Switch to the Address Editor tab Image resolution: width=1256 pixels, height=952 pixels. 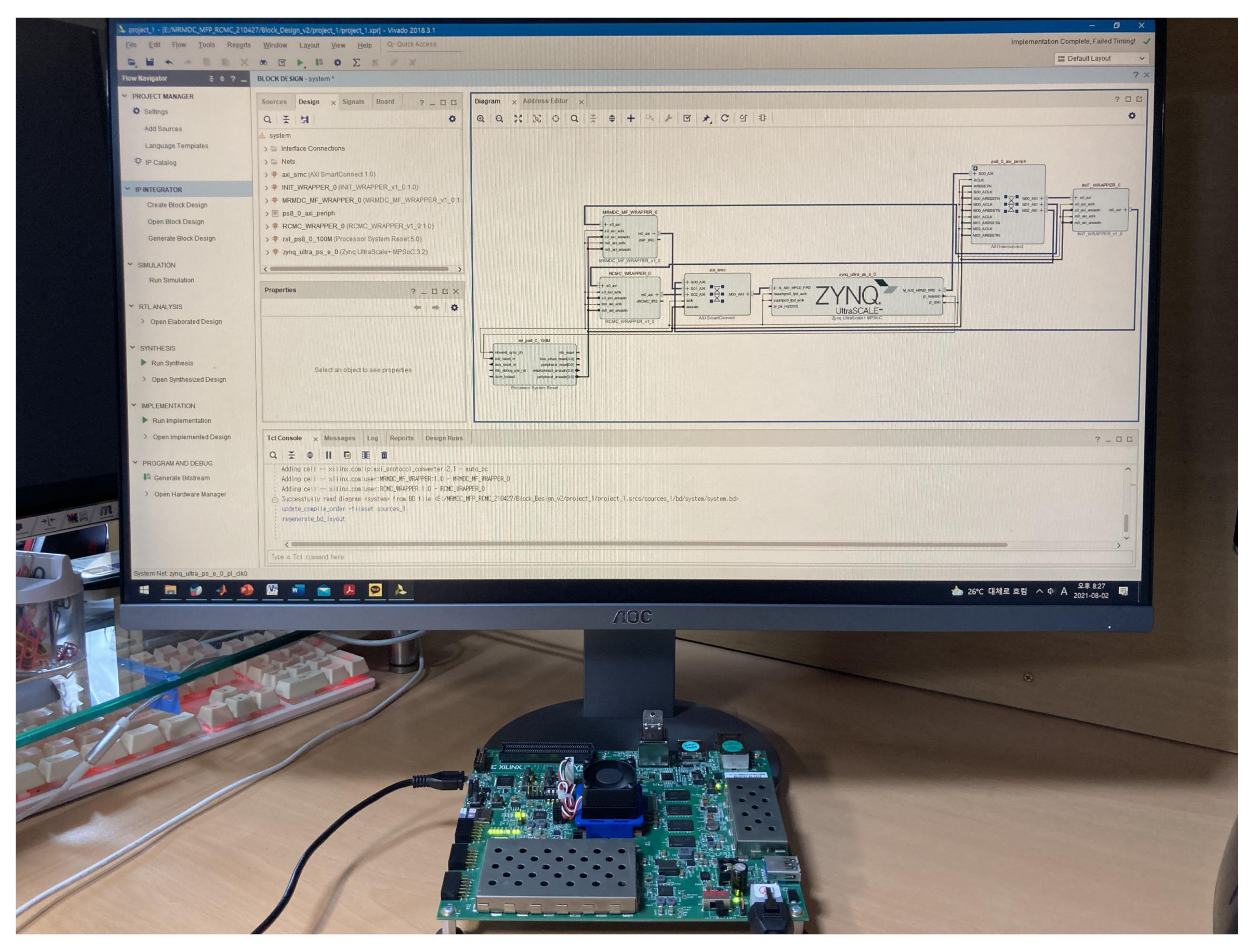(545, 101)
